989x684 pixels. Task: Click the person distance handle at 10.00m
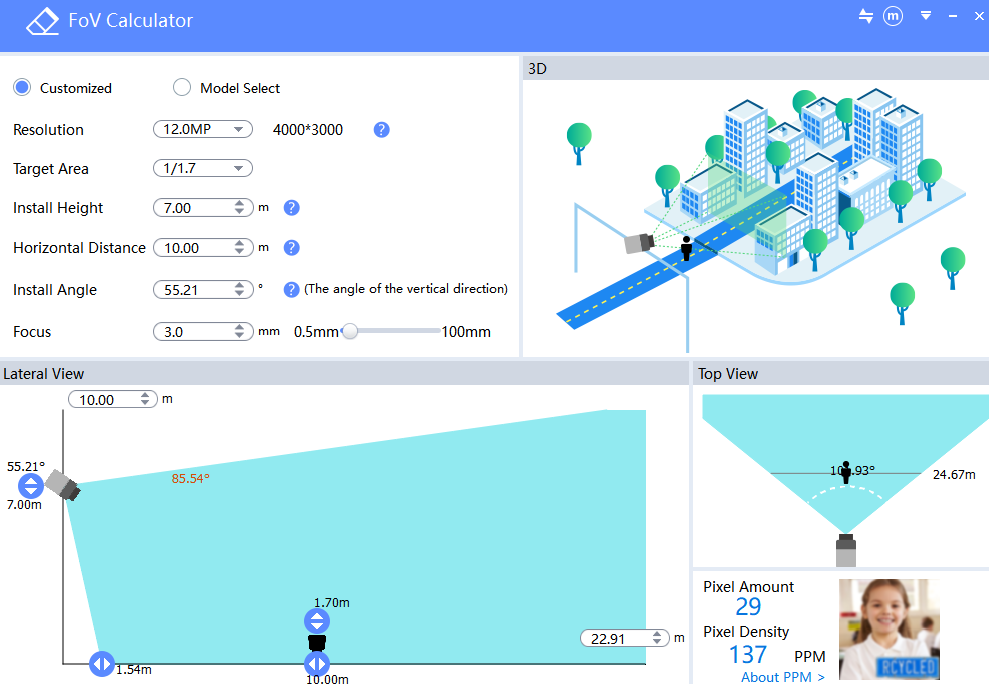coord(317,664)
